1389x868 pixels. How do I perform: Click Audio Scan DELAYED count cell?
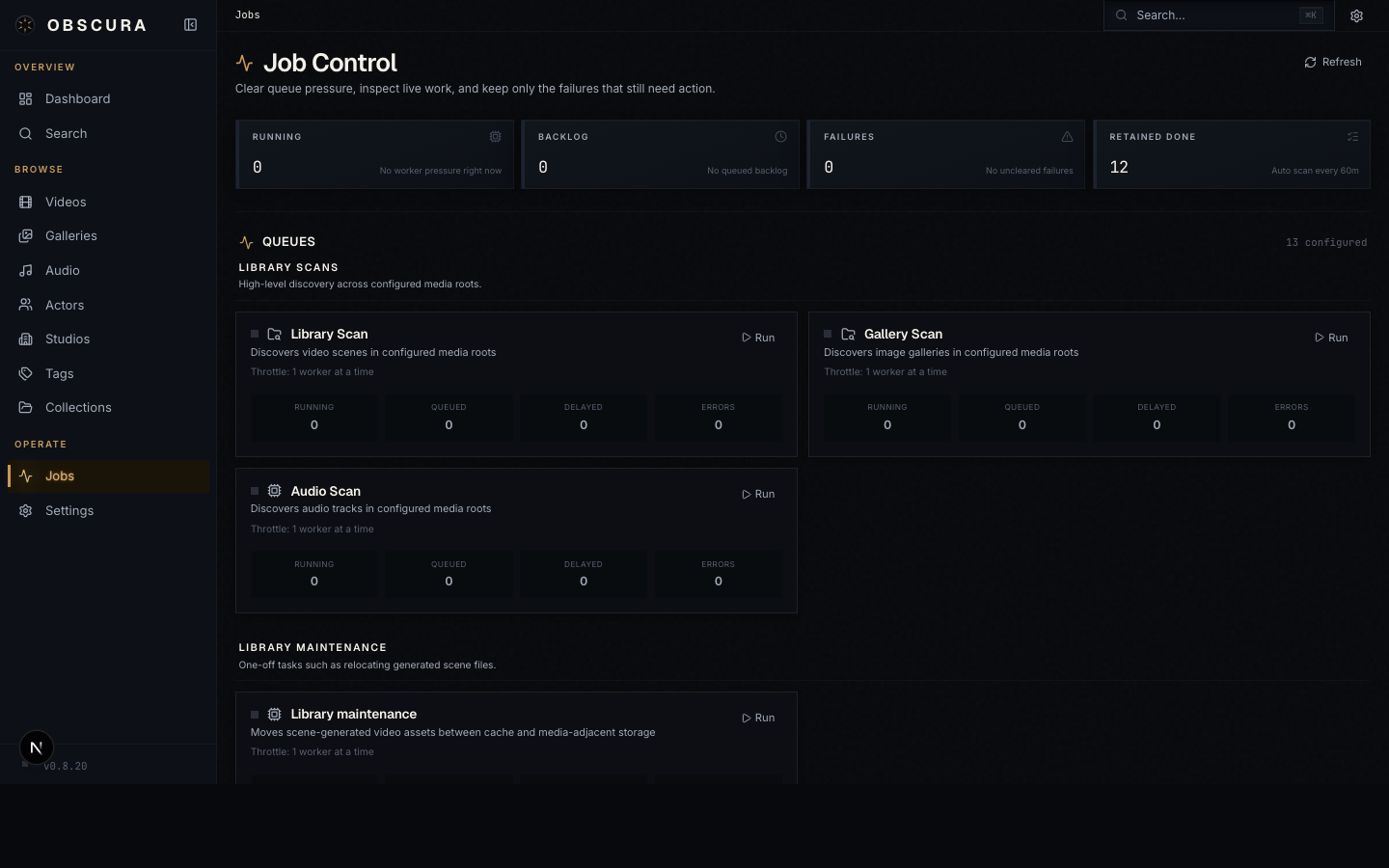(x=584, y=574)
